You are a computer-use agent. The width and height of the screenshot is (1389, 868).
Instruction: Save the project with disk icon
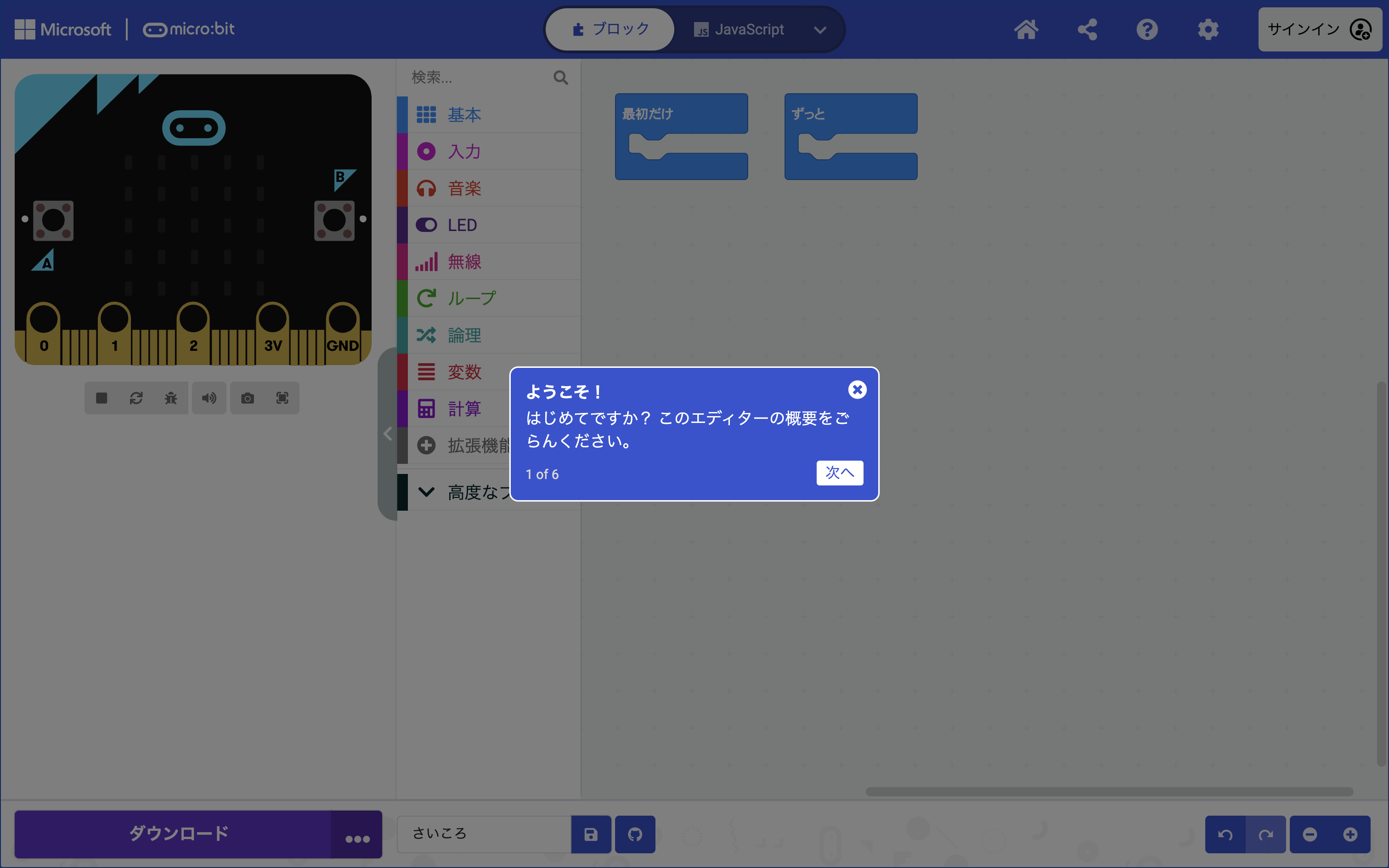coord(591,834)
